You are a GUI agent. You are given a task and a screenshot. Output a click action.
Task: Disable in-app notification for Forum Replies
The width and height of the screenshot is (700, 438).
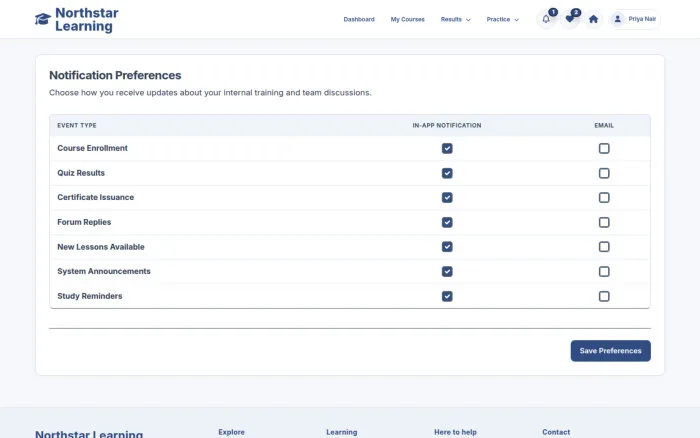[x=447, y=222]
